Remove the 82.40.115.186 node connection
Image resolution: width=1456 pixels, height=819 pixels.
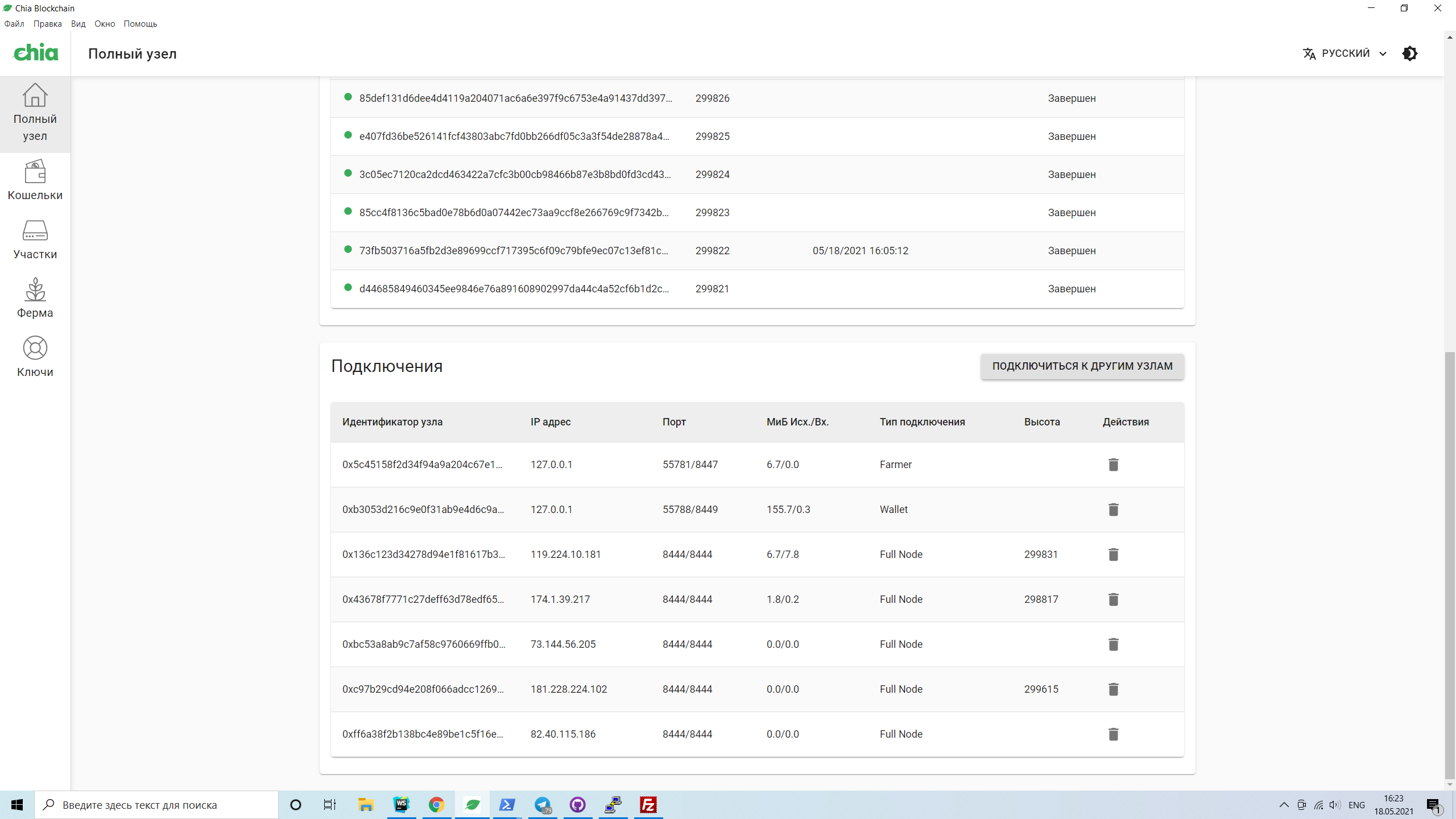tap(1113, 734)
